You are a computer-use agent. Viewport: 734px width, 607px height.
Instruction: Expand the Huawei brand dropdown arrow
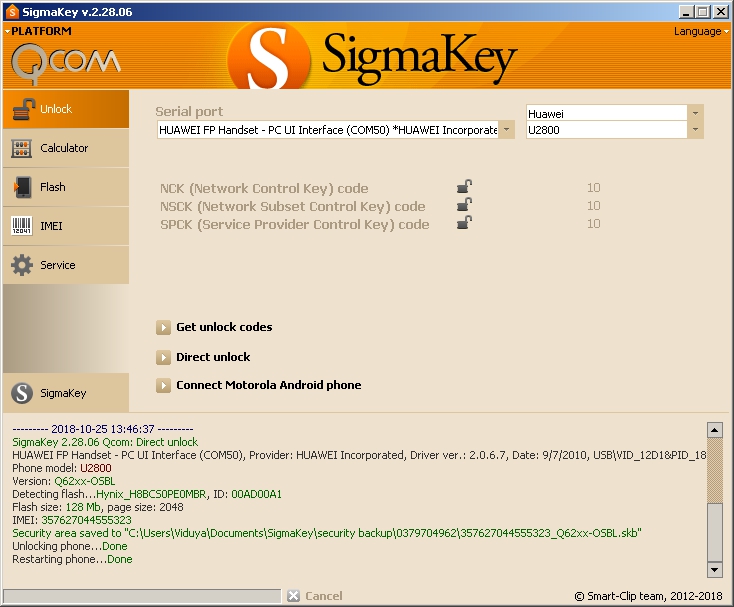point(695,113)
